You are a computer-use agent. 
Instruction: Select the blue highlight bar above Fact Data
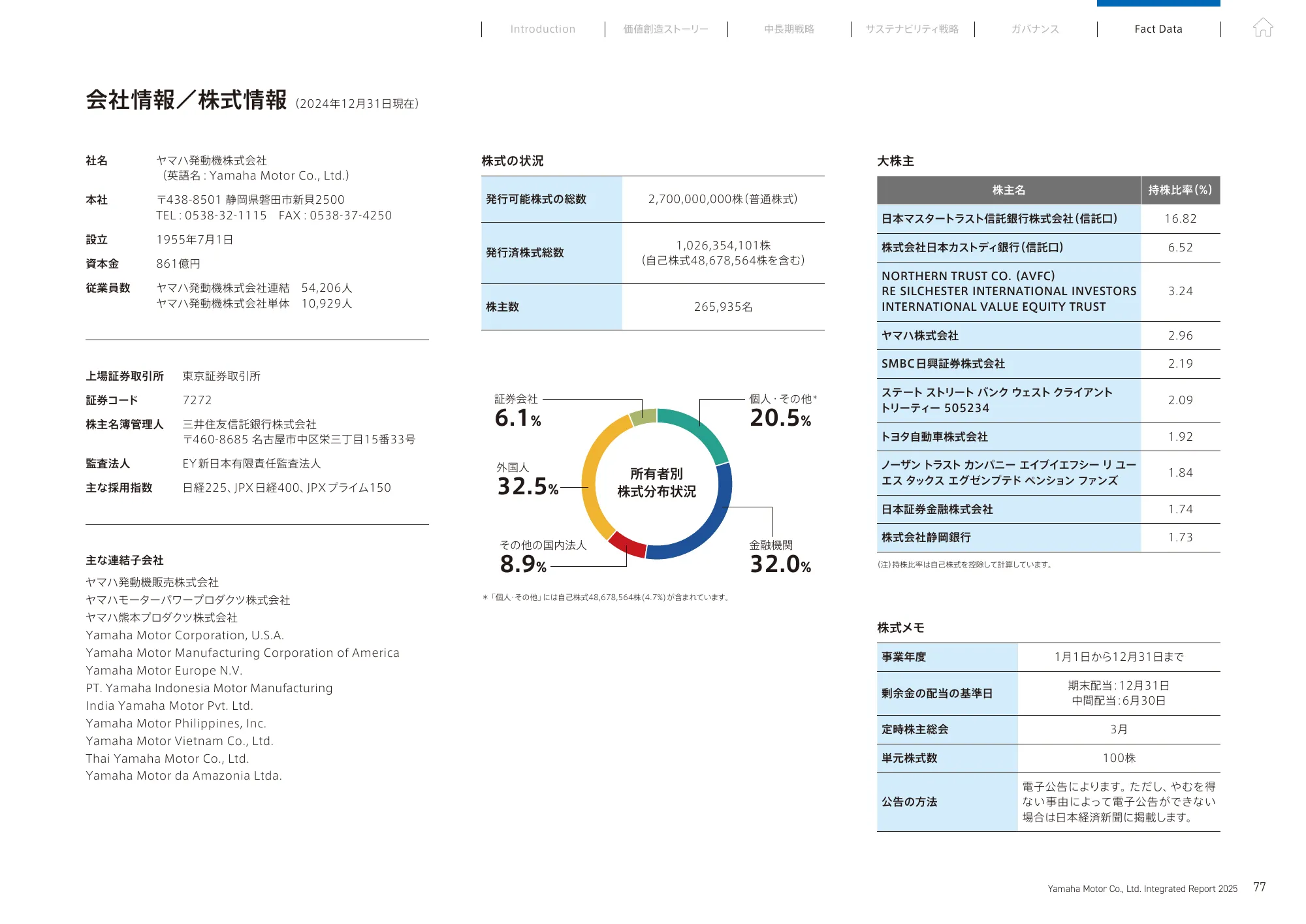coord(1160,3)
